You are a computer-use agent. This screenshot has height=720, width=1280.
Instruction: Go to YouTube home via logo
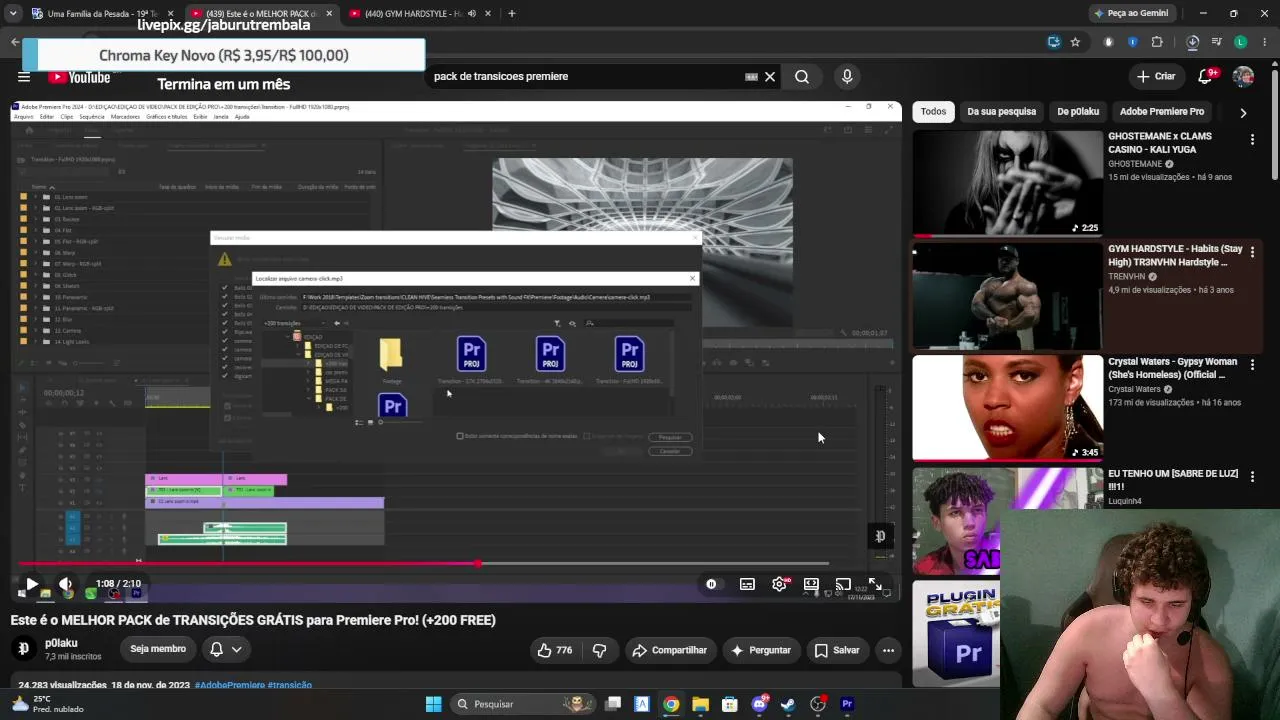(79, 77)
